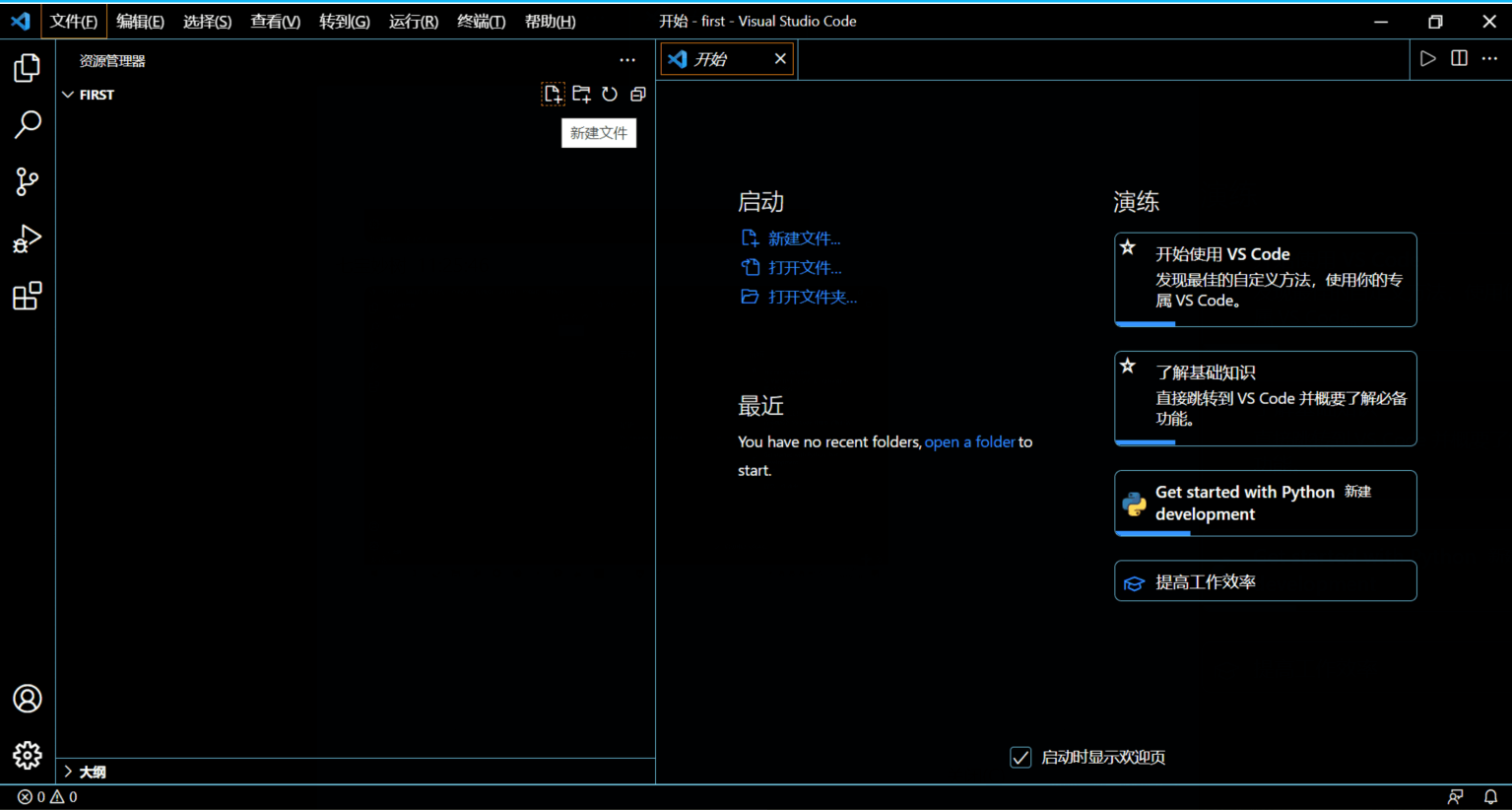Select the 开始 editor tab
Image resolution: width=1512 pixels, height=810 pixels.
pos(727,59)
